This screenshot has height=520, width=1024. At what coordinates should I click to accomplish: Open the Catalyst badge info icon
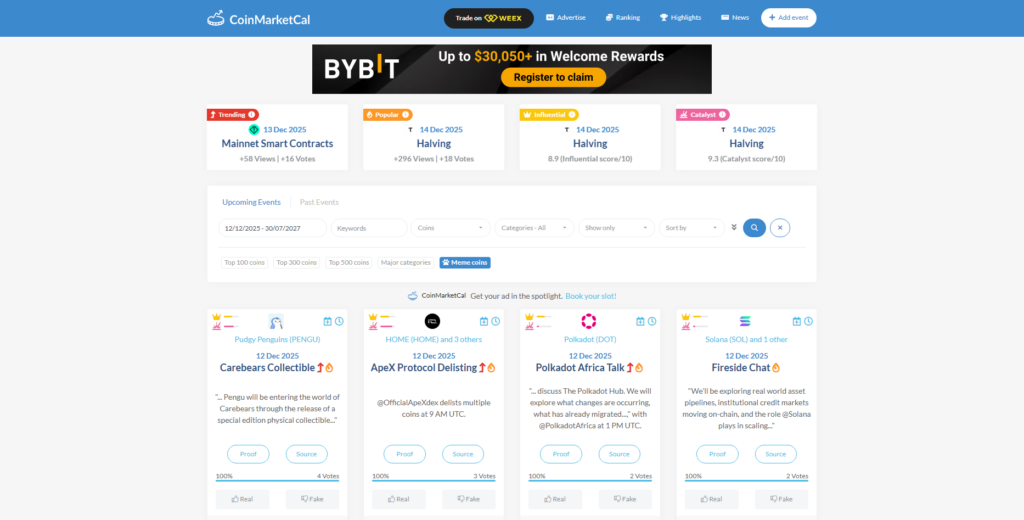[x=723, y=114]
